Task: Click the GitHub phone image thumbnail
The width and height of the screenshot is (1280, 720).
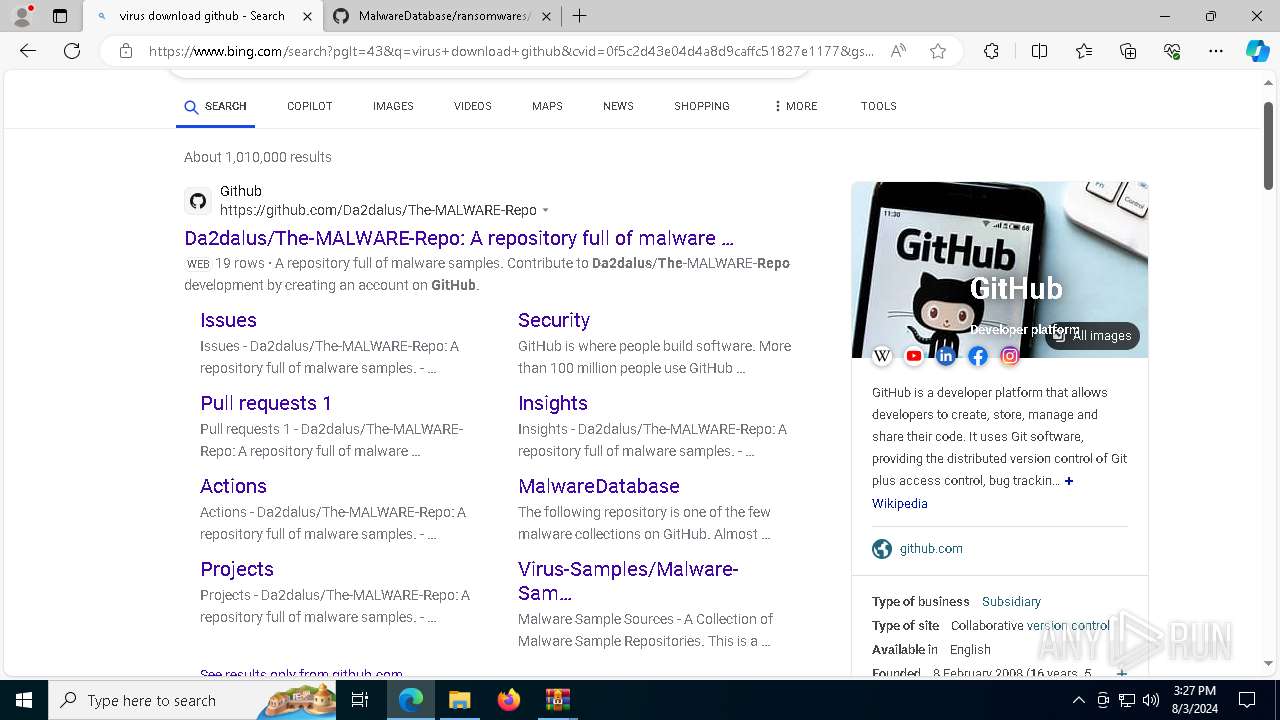Action: pyautogui.click(x=1000, y=270)
